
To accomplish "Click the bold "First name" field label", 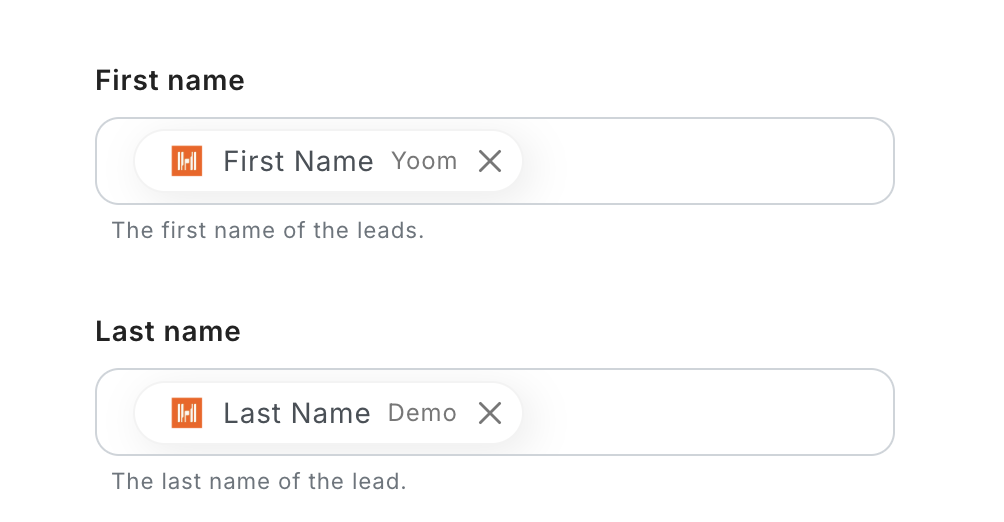I will (x=170, y=80).
